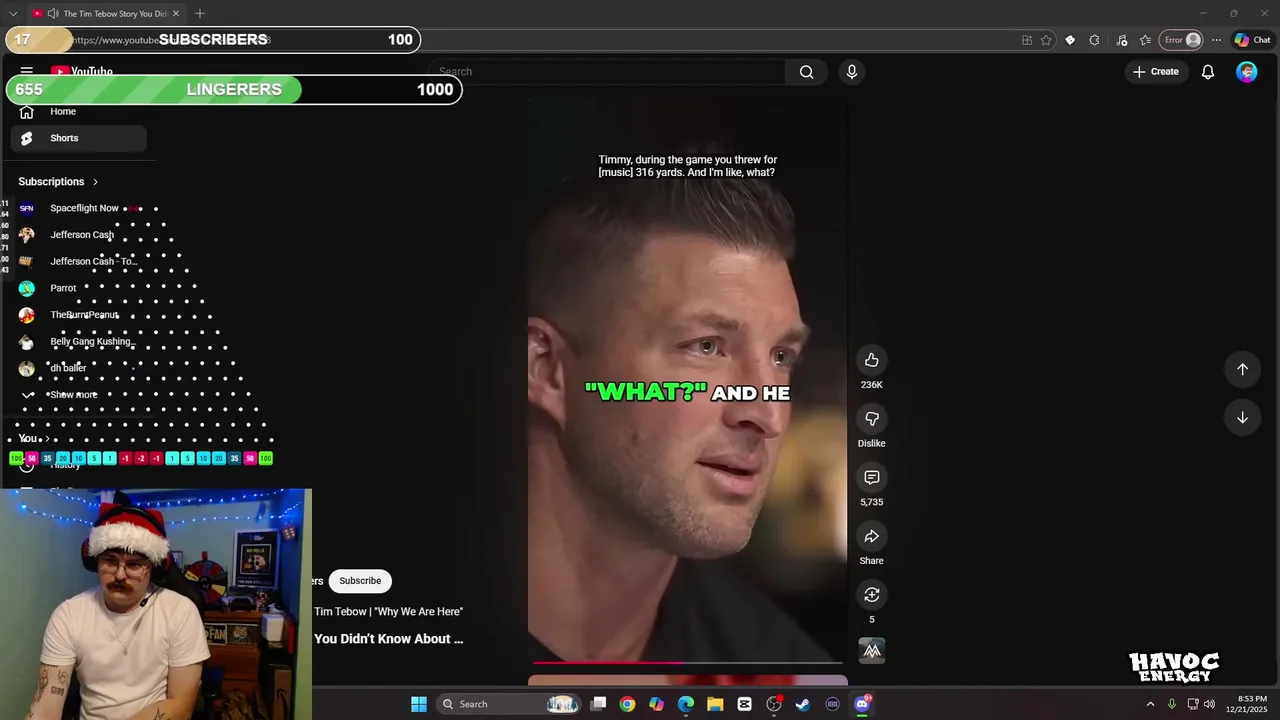Open the short's sound source thumbnail

872,651
